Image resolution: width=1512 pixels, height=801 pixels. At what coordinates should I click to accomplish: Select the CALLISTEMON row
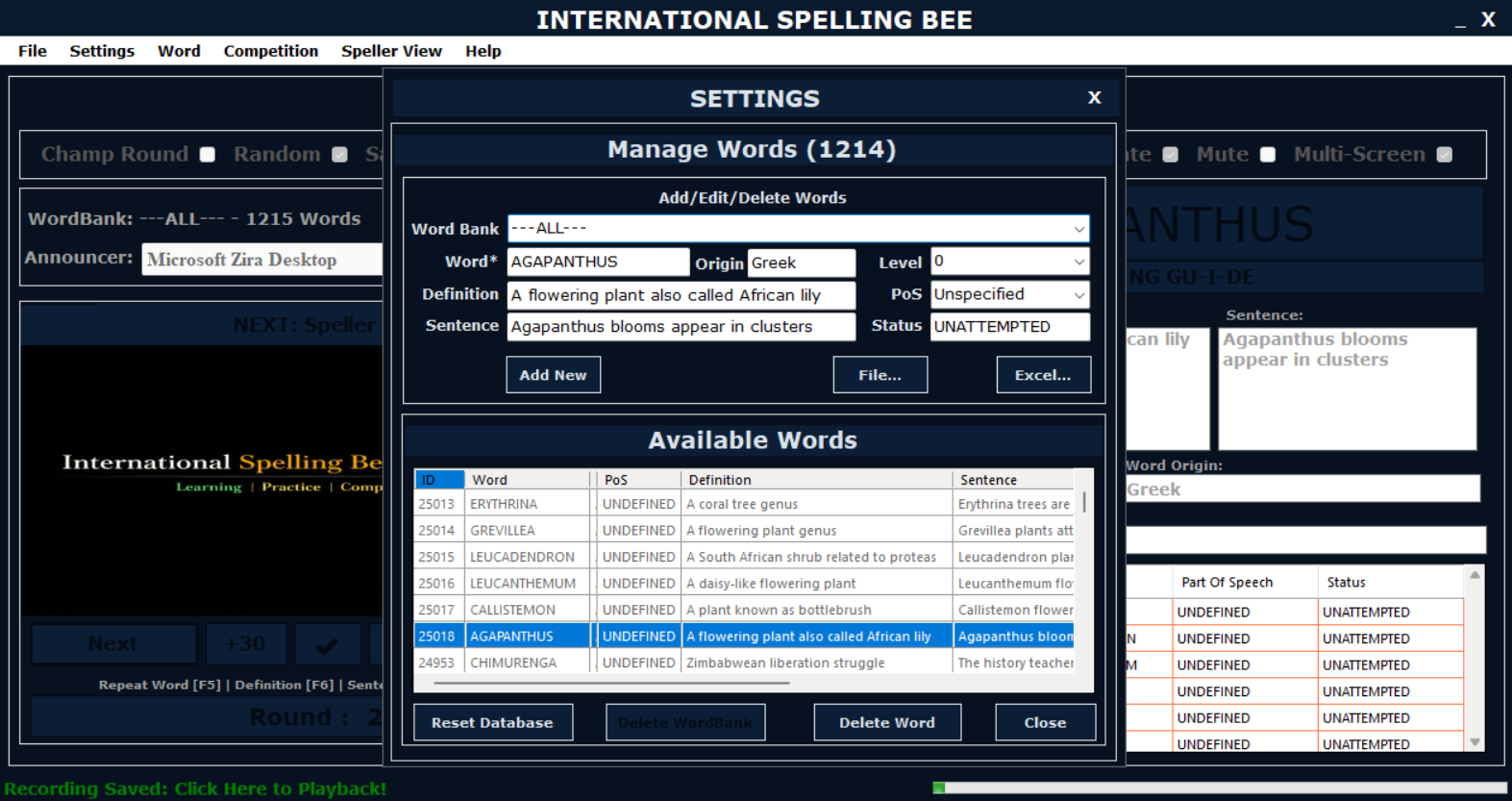745,610
